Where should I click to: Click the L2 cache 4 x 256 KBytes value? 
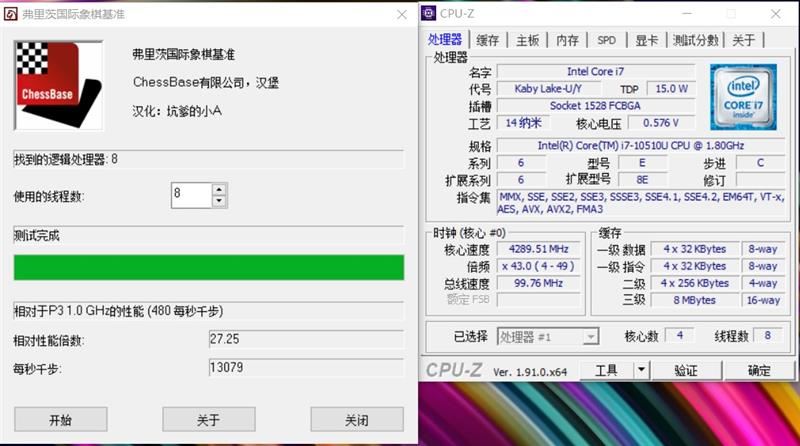[694, 283]
